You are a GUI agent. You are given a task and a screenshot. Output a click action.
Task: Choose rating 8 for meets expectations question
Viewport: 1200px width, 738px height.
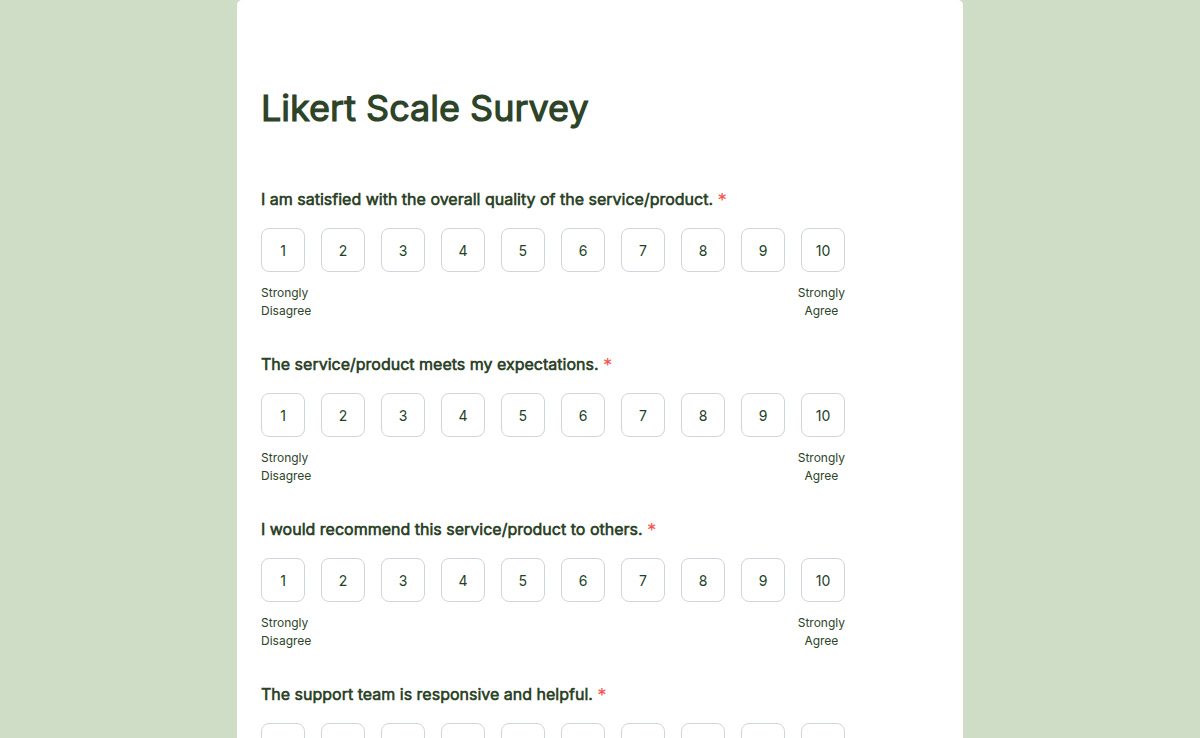click(x=702, y=415)
